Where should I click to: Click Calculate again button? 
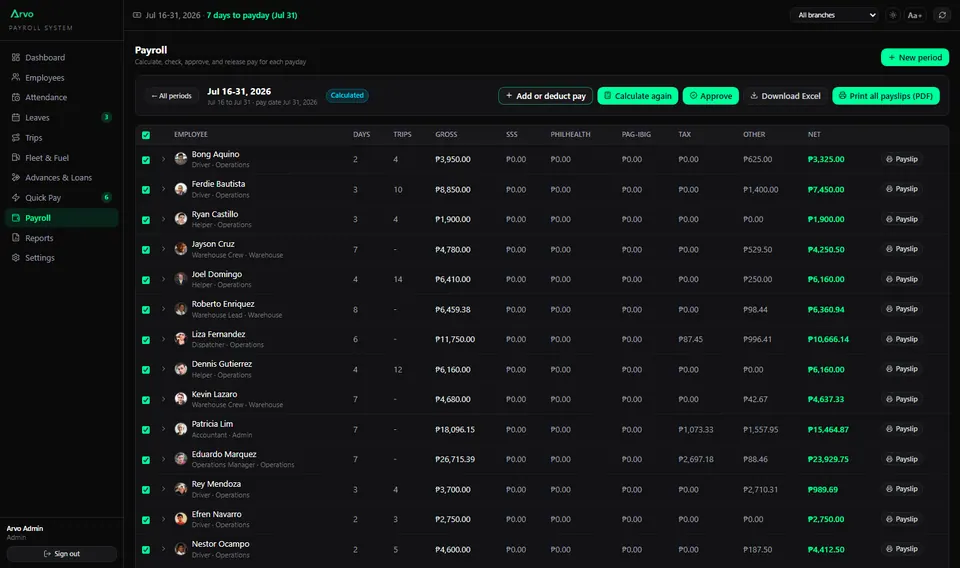tap(637, 96)
